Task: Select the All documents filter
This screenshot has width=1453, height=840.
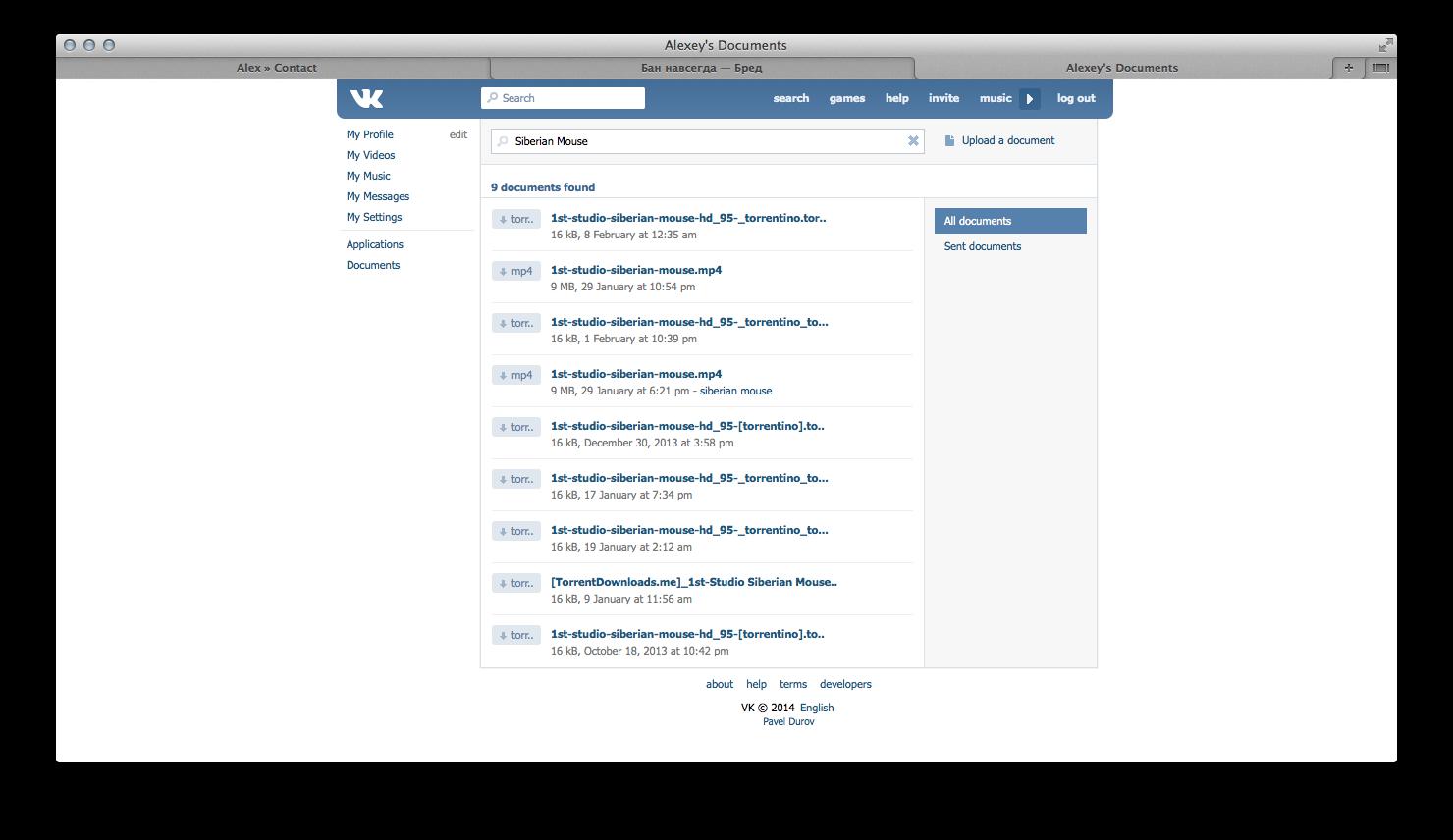Action: click(1010, 221)
